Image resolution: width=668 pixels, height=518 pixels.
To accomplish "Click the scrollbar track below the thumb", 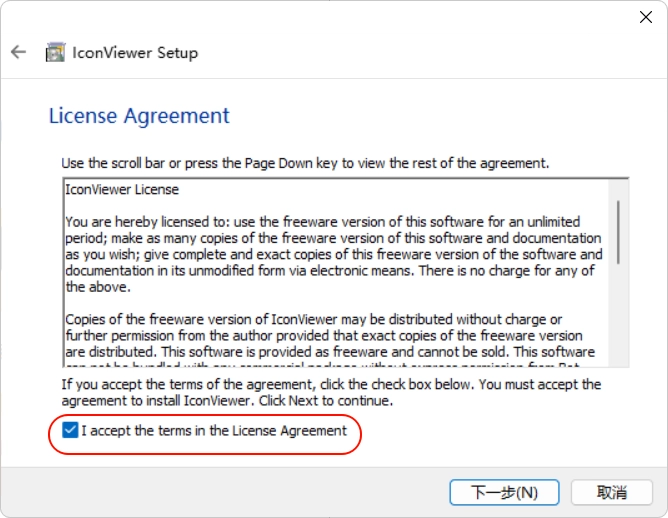I will pyautogui.click(x=618, y=315).
